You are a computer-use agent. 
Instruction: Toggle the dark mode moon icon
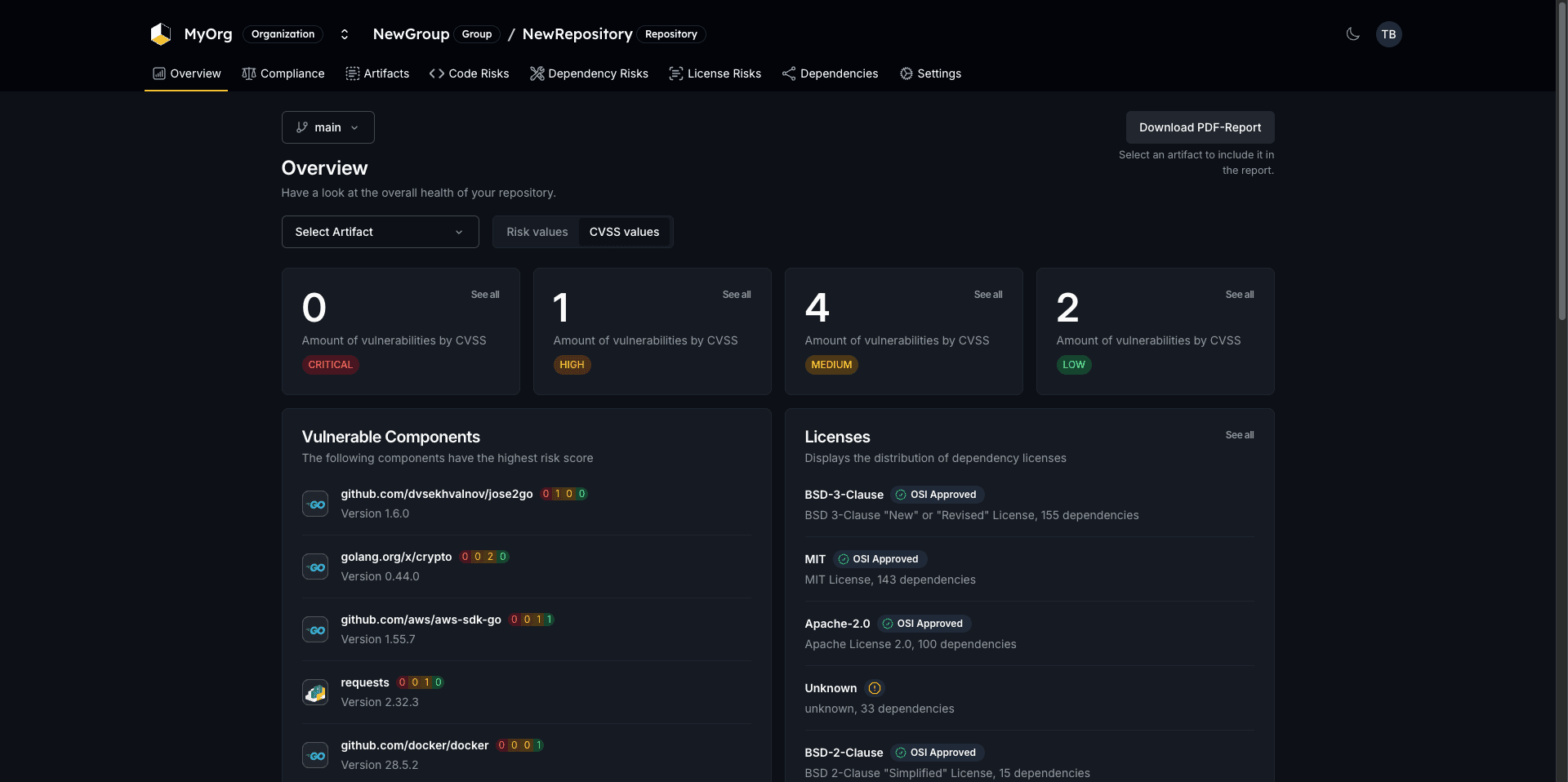tap(1352, 34)
